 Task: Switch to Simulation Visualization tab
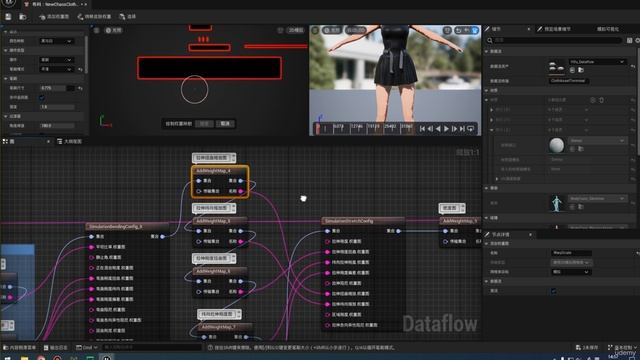(608, 29)
